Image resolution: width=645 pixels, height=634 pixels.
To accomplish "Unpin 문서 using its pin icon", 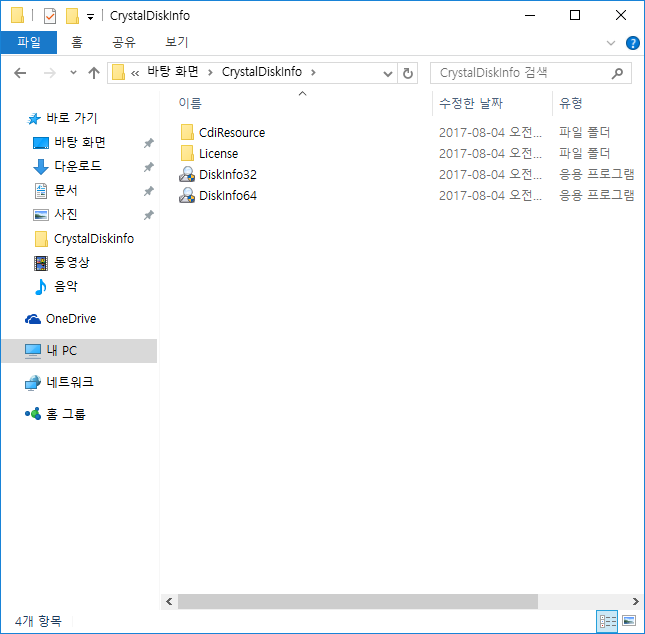I will [148, 191].
